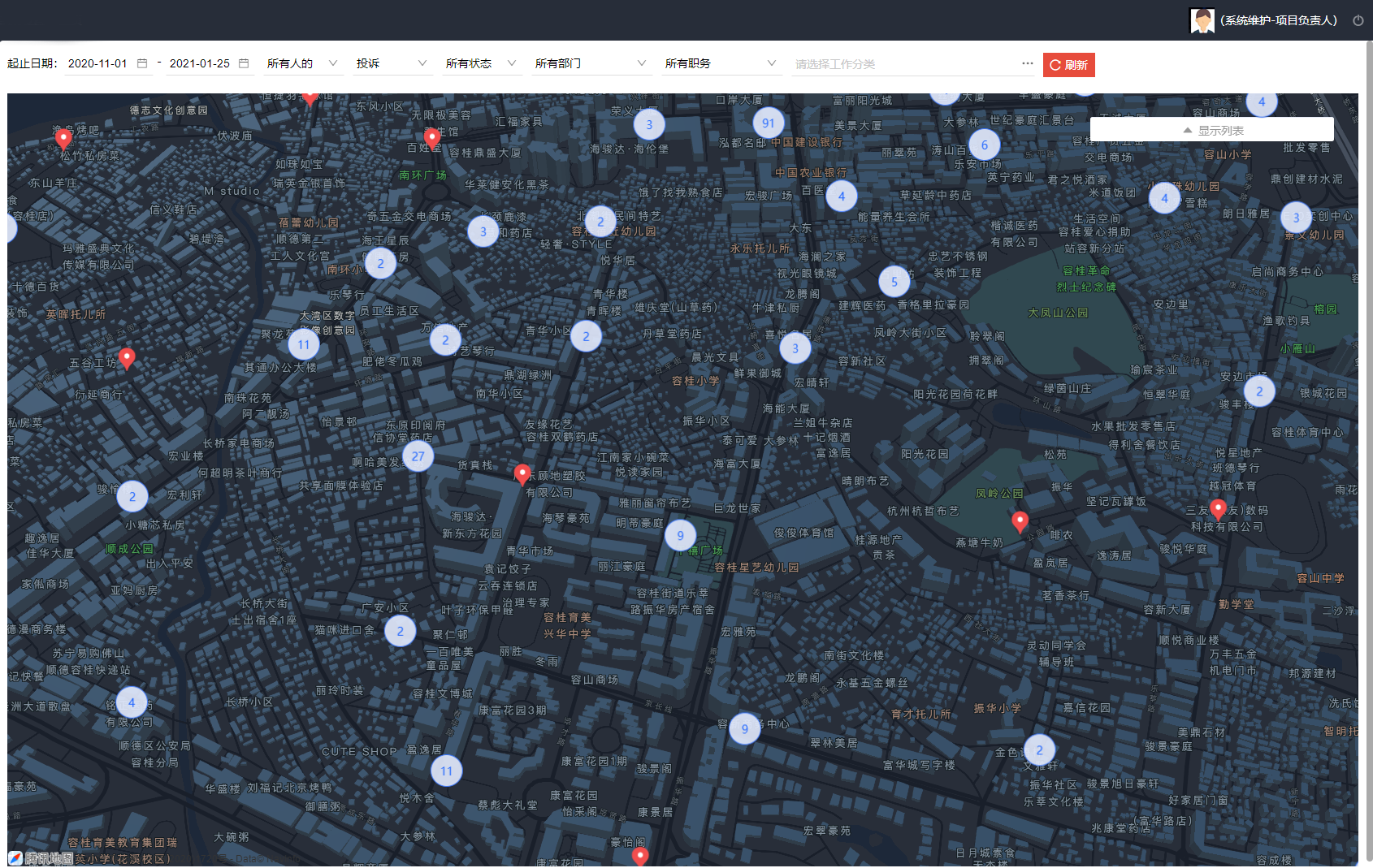The height and width of the screenshot is (868, 1373).
Task: Click cluster marker 3 near 海骏达·海伦堡
Action: [x=649, y=124]
